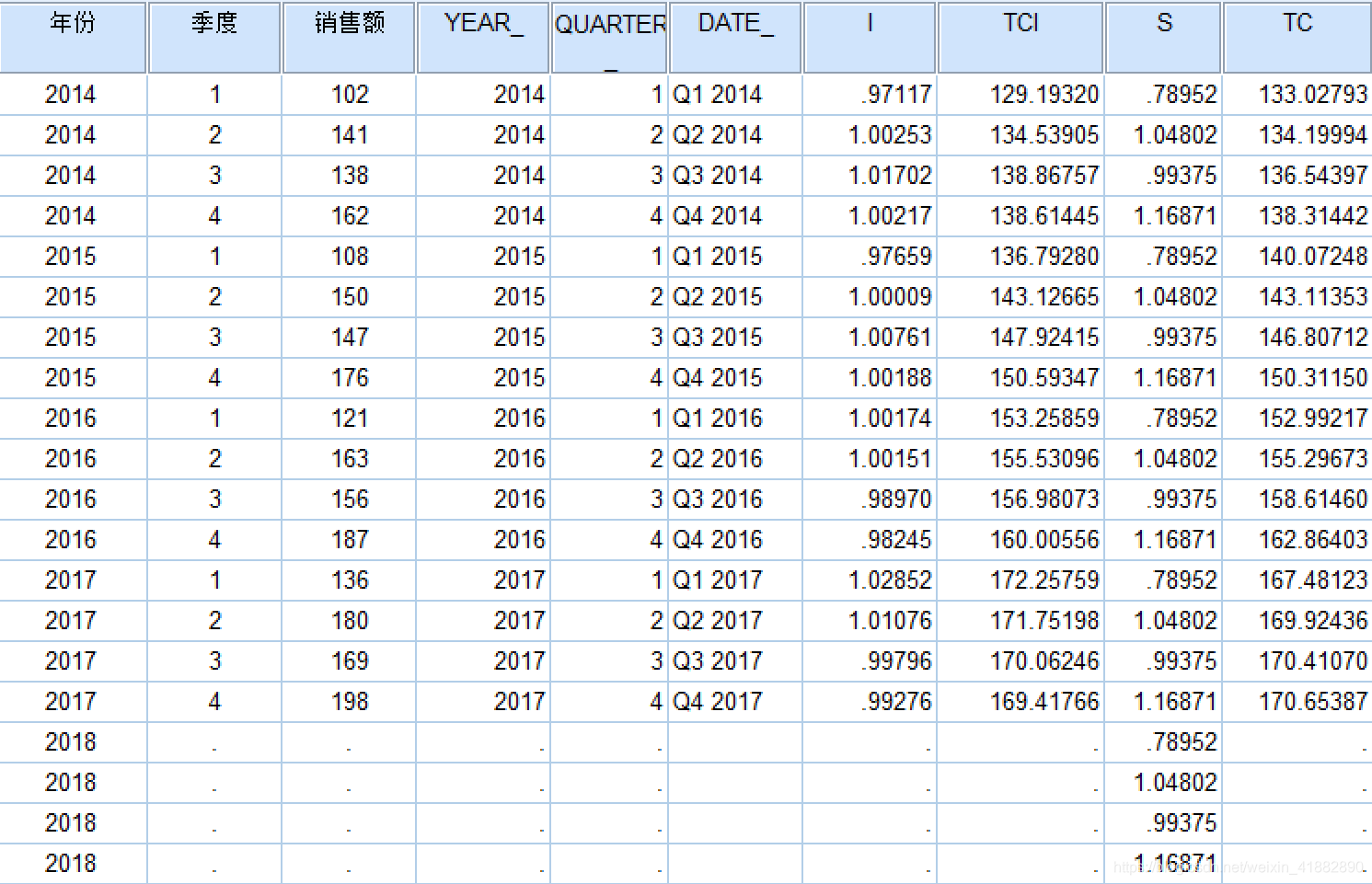Click the Q2 2015 date cell
The height and width of the screenshot is (884, 1372).
coord(735,297)
